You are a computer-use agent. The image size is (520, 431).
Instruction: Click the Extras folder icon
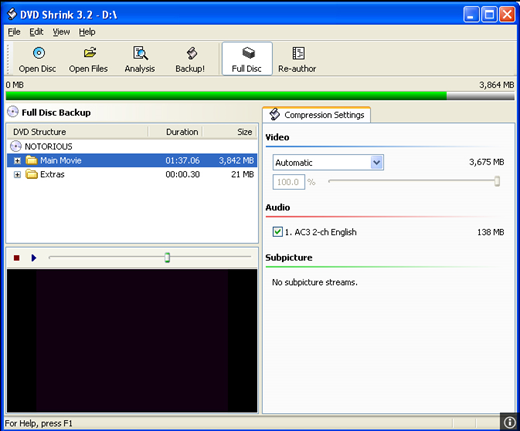tap(32, 174)
